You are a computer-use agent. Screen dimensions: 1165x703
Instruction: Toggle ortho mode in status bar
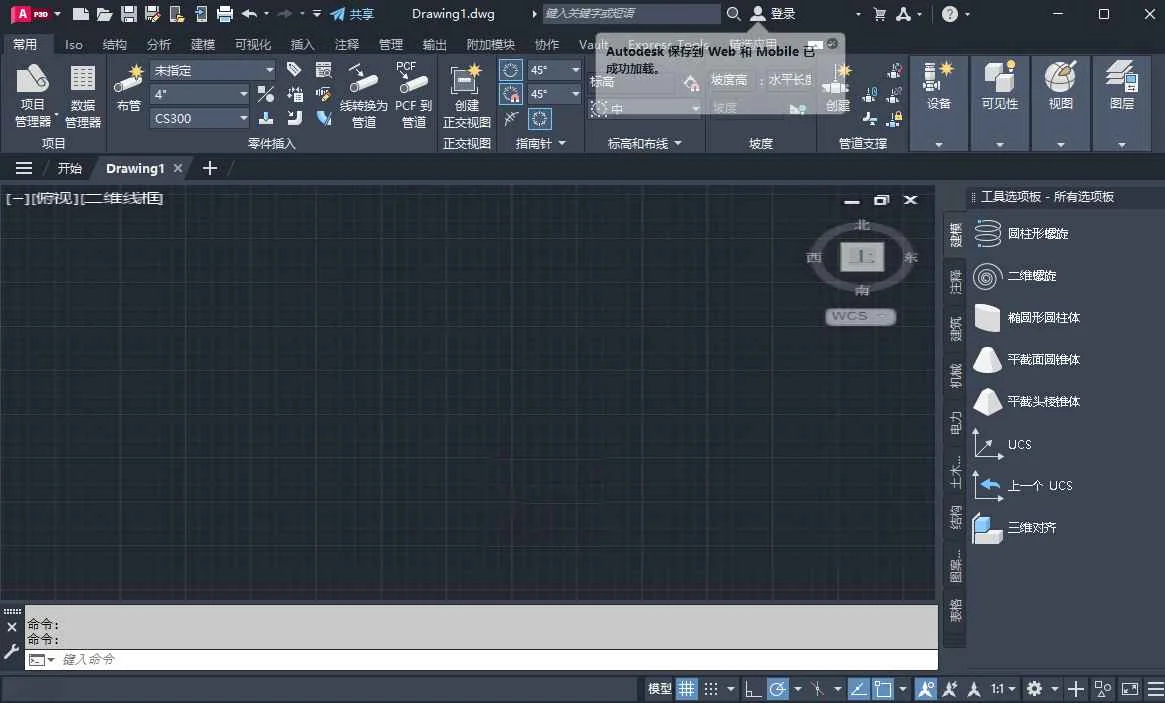(x=752, y=689)
